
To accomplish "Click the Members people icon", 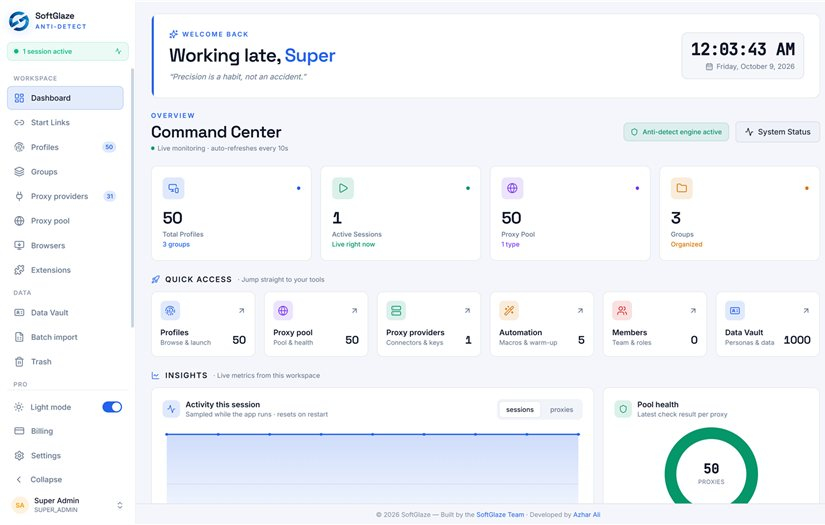I will [622, 311].
